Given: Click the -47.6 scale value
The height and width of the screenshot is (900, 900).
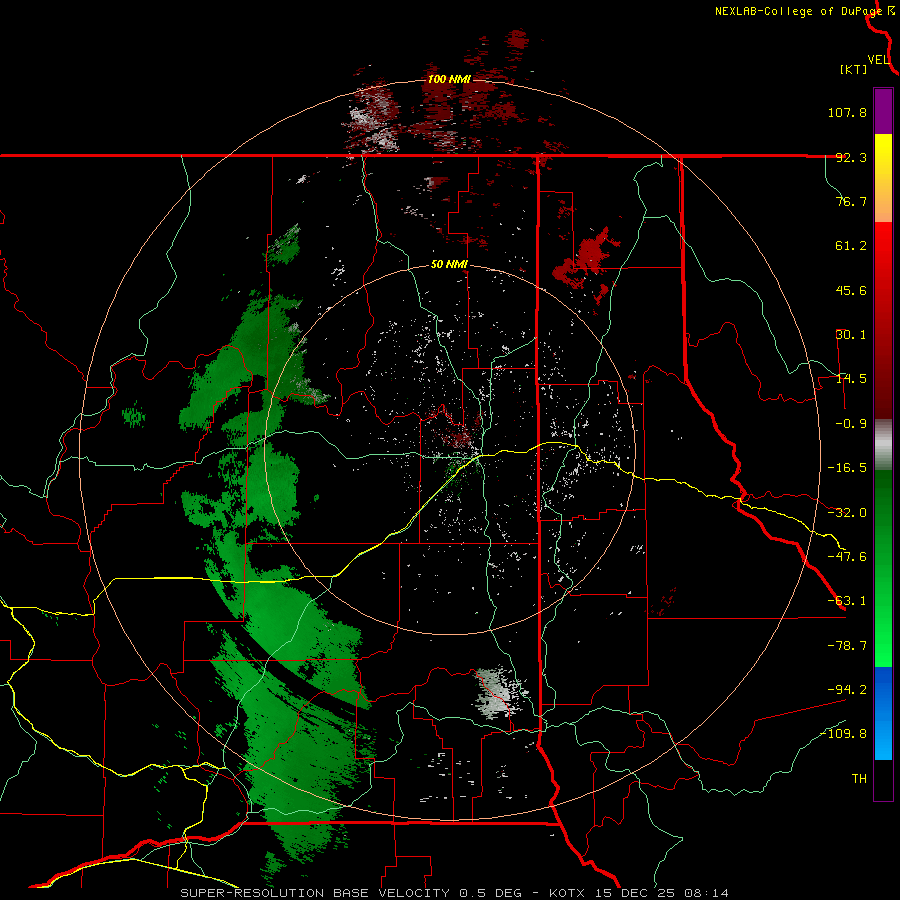Looking at the screenshot, I should 847,557.
